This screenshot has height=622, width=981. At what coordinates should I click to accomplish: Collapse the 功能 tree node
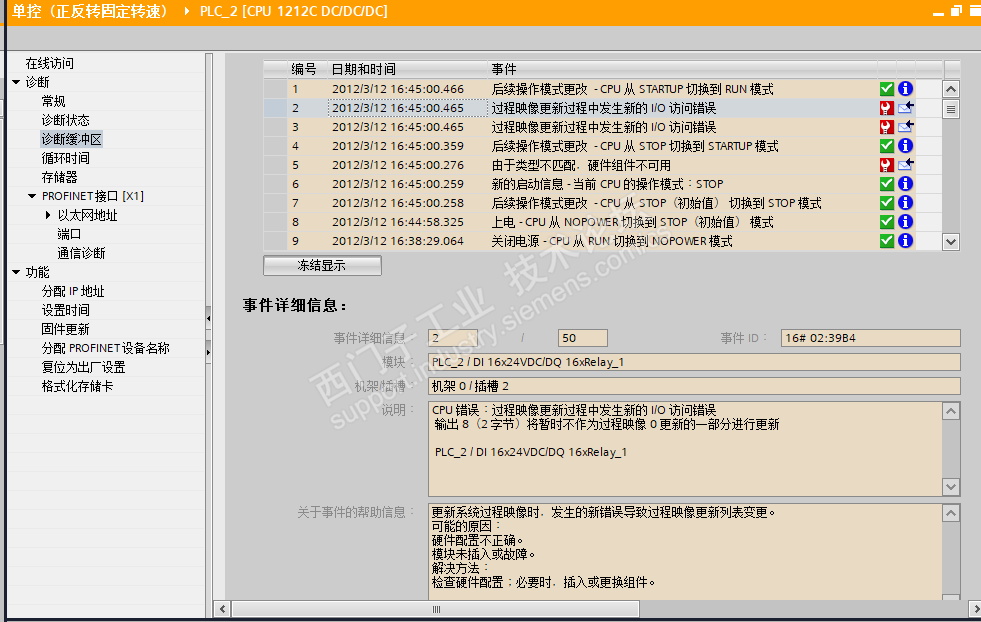click(16, 272)
